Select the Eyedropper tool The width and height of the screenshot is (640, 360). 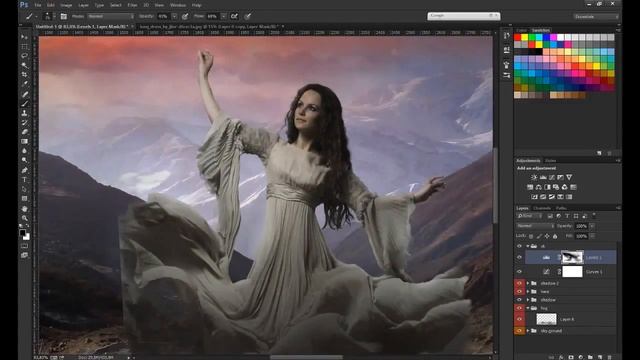tap(24, 84)
